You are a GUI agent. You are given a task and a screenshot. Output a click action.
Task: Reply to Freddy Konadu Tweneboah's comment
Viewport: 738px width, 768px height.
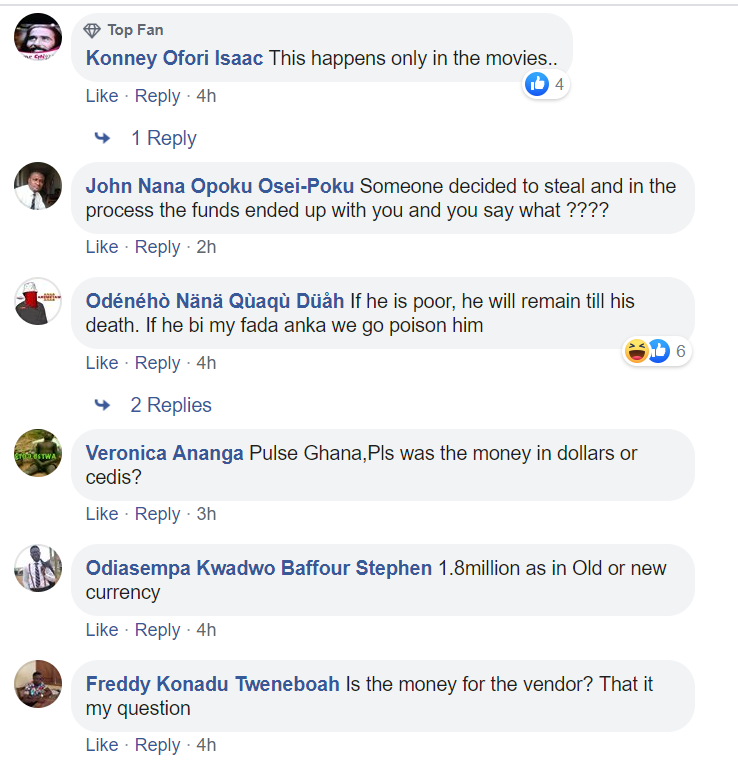pyautogui.click(x=157, y=745)
